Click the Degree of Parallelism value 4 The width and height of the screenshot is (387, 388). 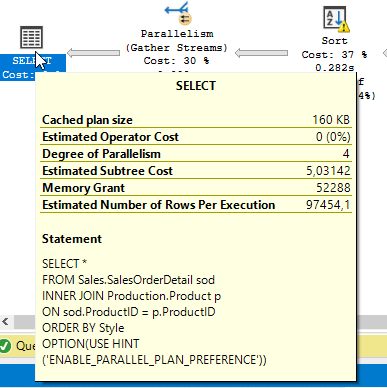[346, 154]
